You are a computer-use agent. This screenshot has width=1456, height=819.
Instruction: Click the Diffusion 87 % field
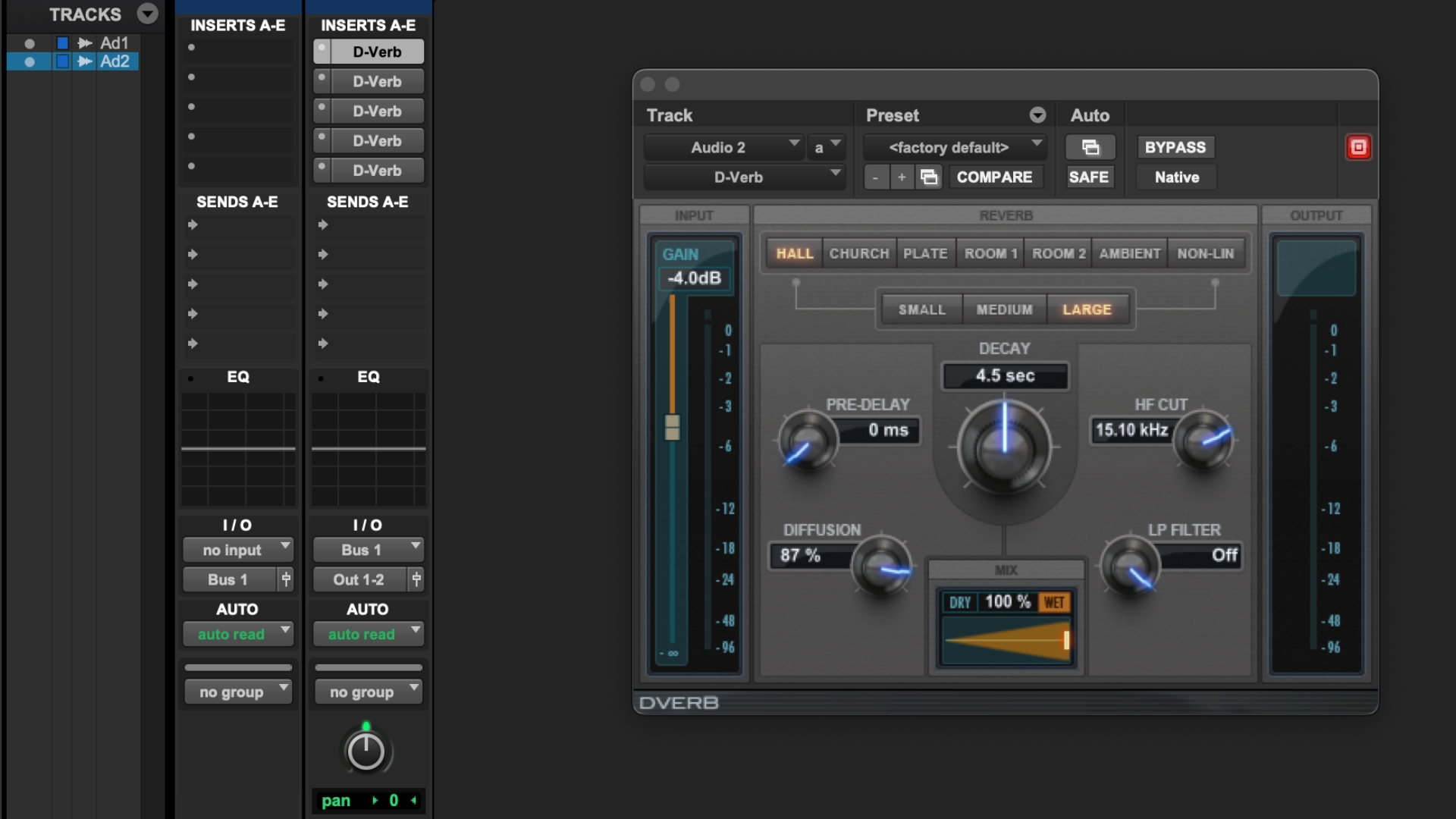(x=810, y=555)
